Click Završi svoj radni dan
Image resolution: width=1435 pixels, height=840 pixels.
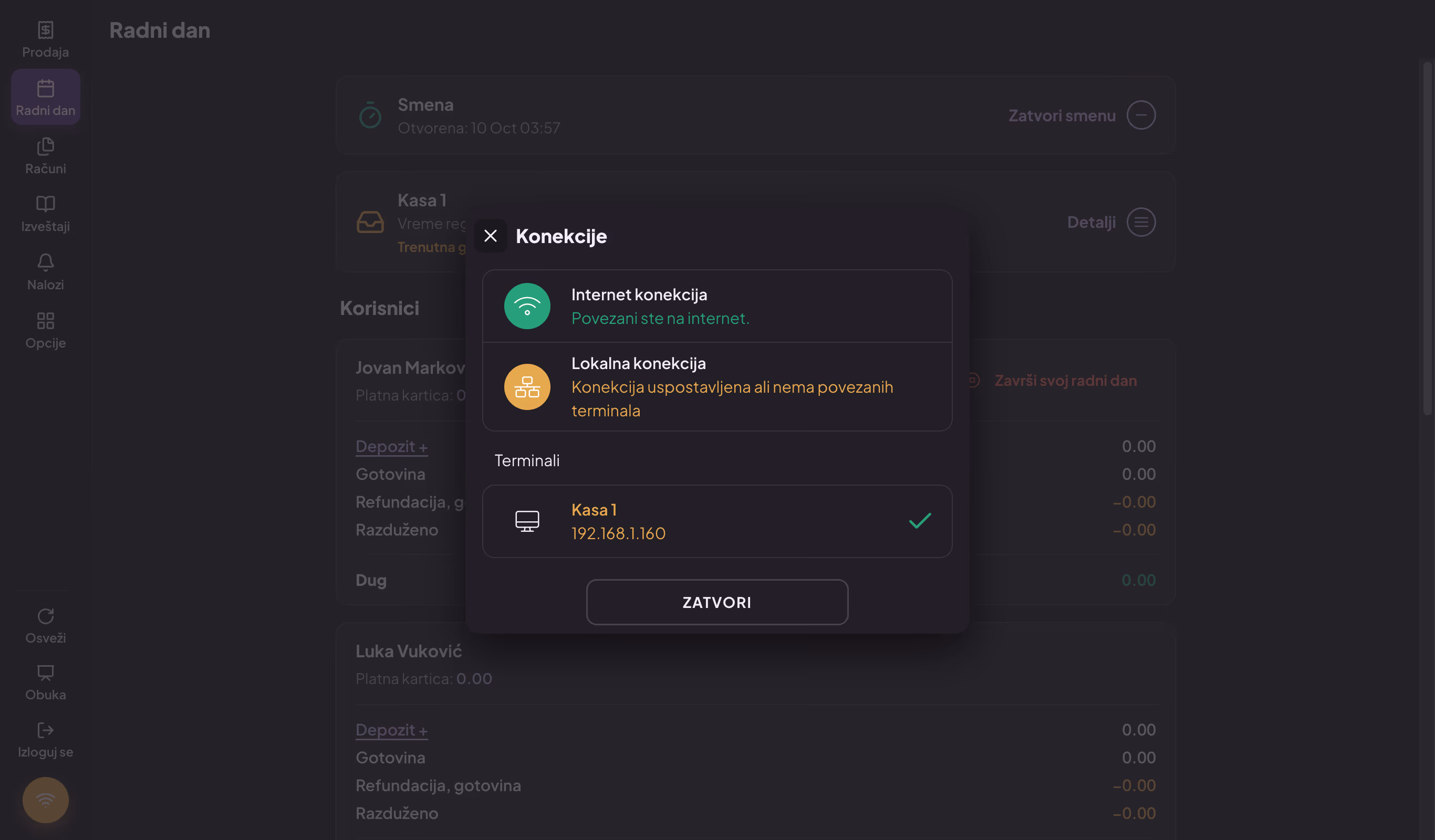point(1065,381)
